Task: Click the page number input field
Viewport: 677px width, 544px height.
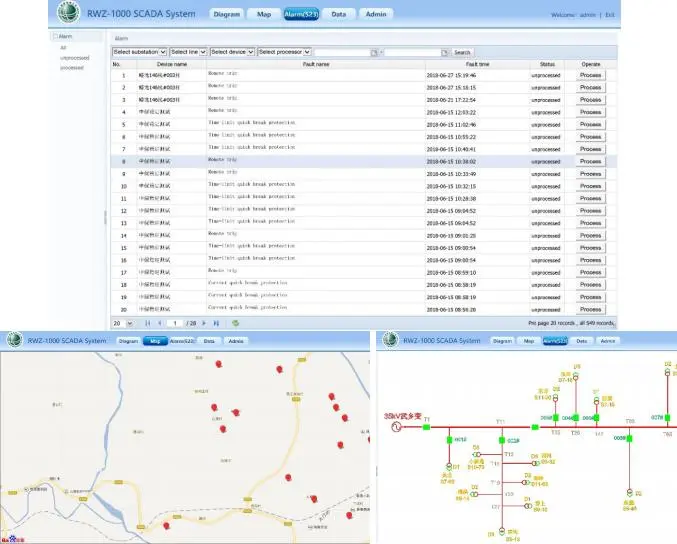Action: pyautogui.click(x=175, y=323)
